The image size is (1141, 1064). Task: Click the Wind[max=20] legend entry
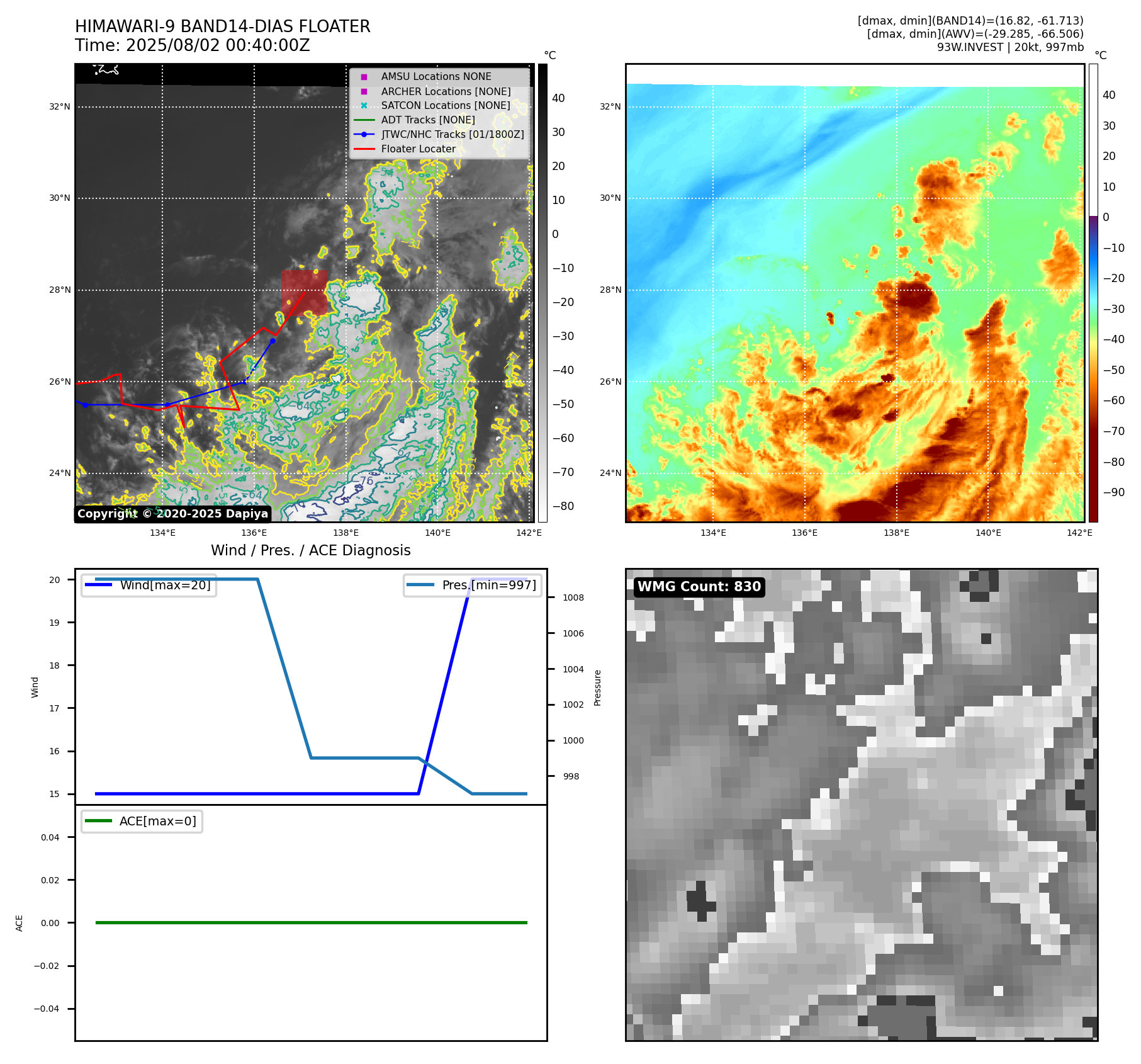[x=149, y=585]
